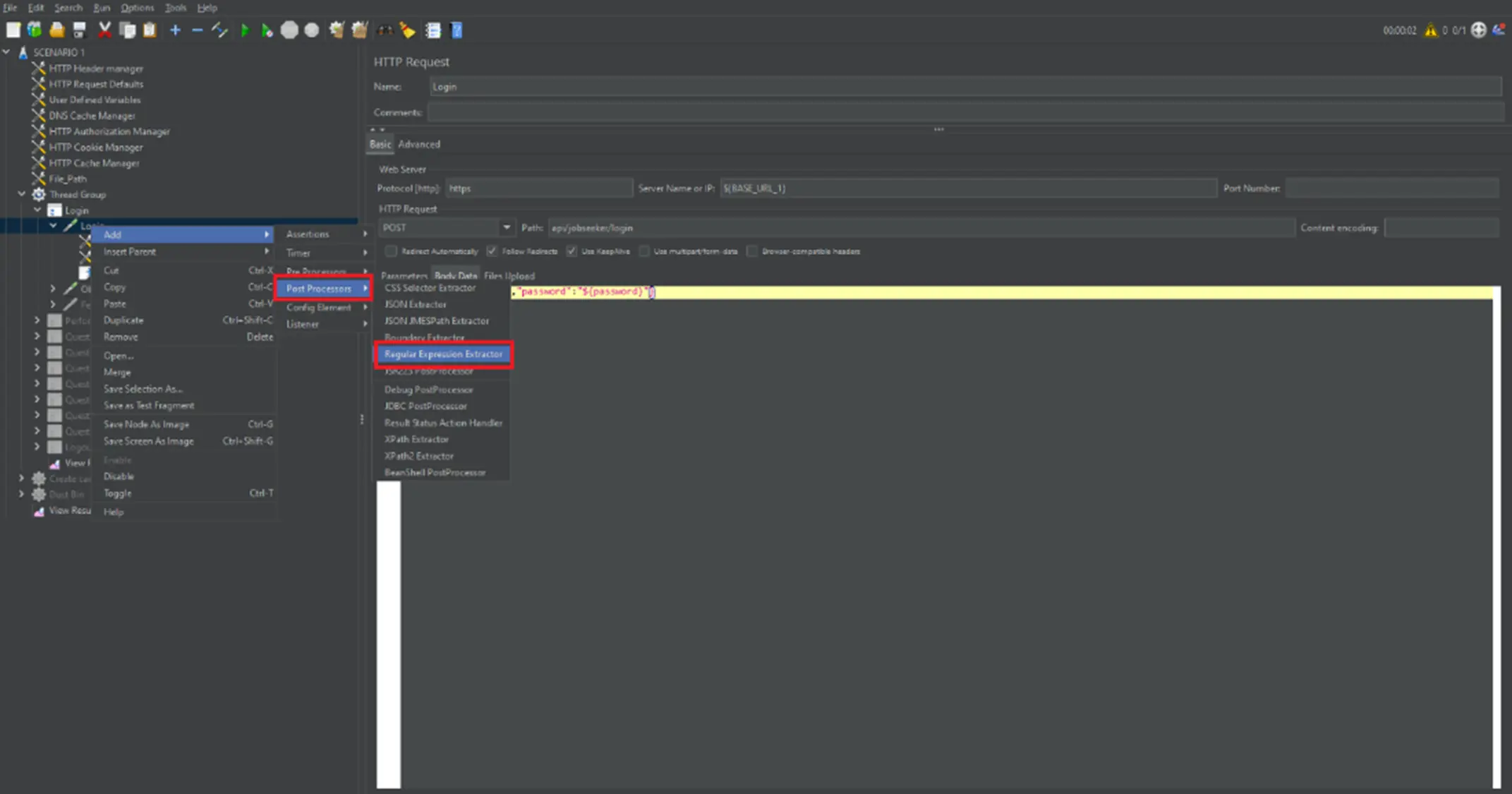Collapse the SCENARIO 1 root node

[x=6, y=52]
